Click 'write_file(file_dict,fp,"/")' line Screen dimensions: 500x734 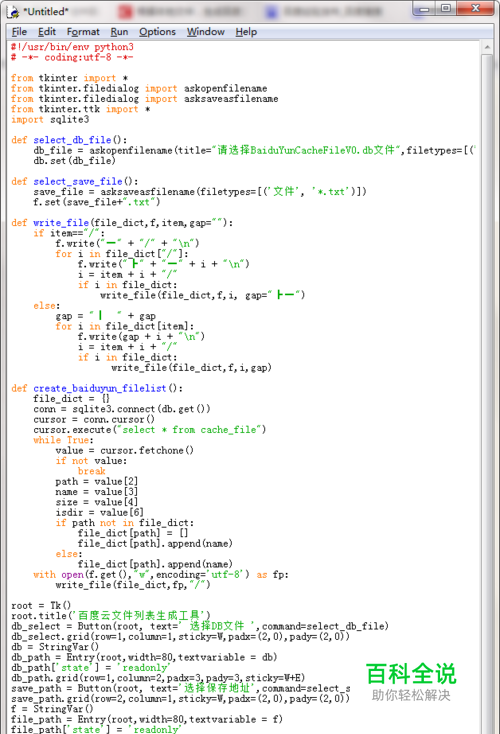(x=133, y=585)
